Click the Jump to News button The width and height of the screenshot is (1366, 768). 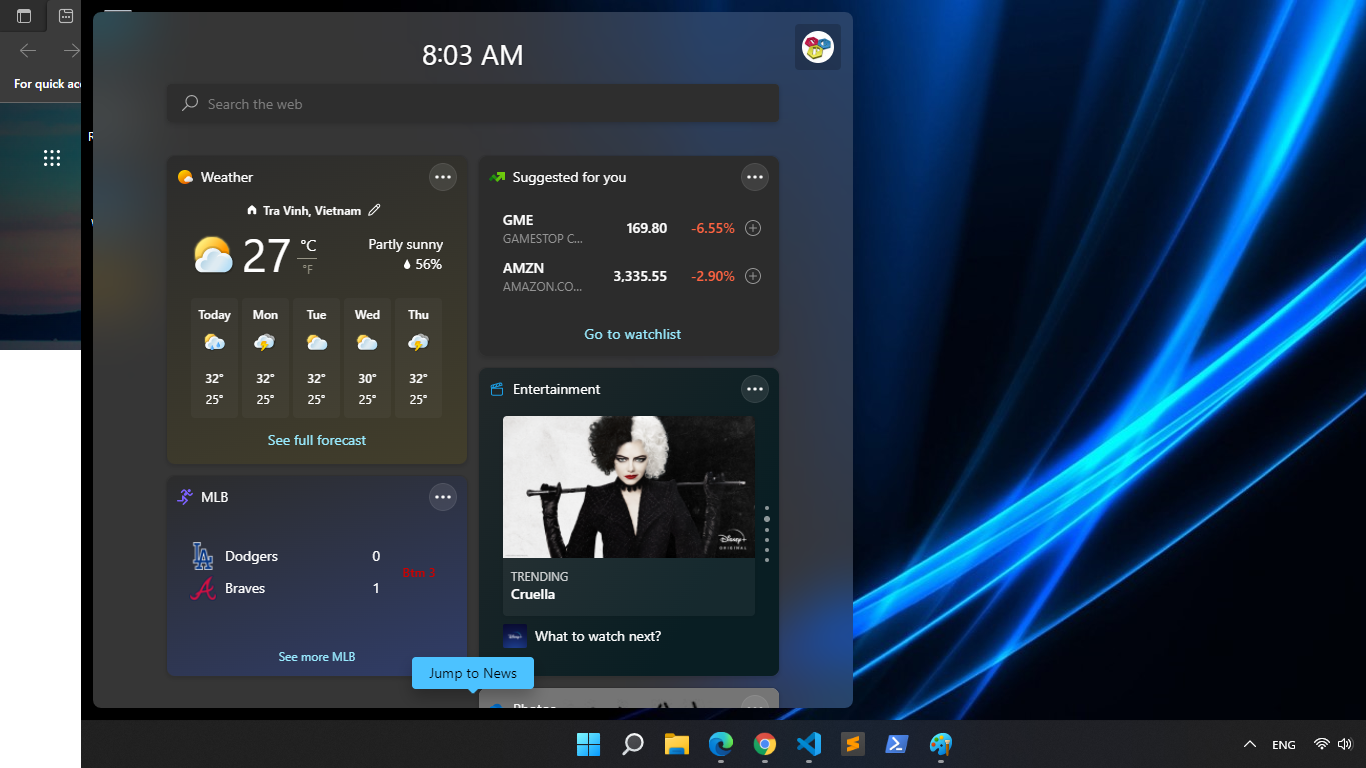473,673
